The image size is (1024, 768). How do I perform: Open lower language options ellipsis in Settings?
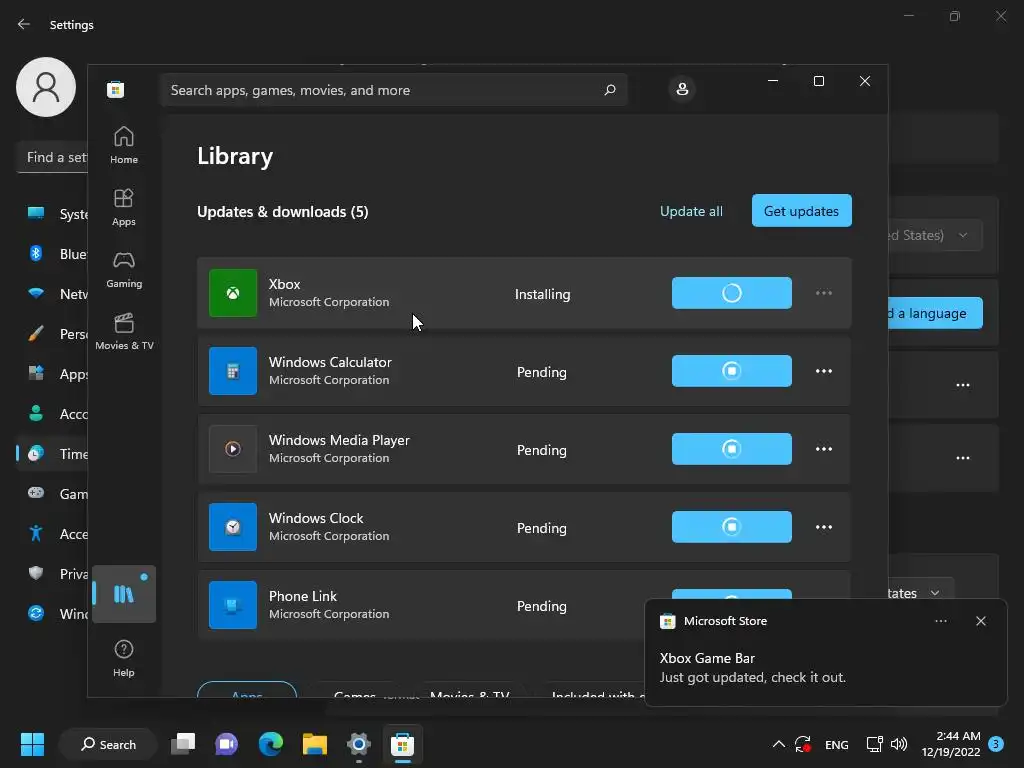click(x=963, y=458)
